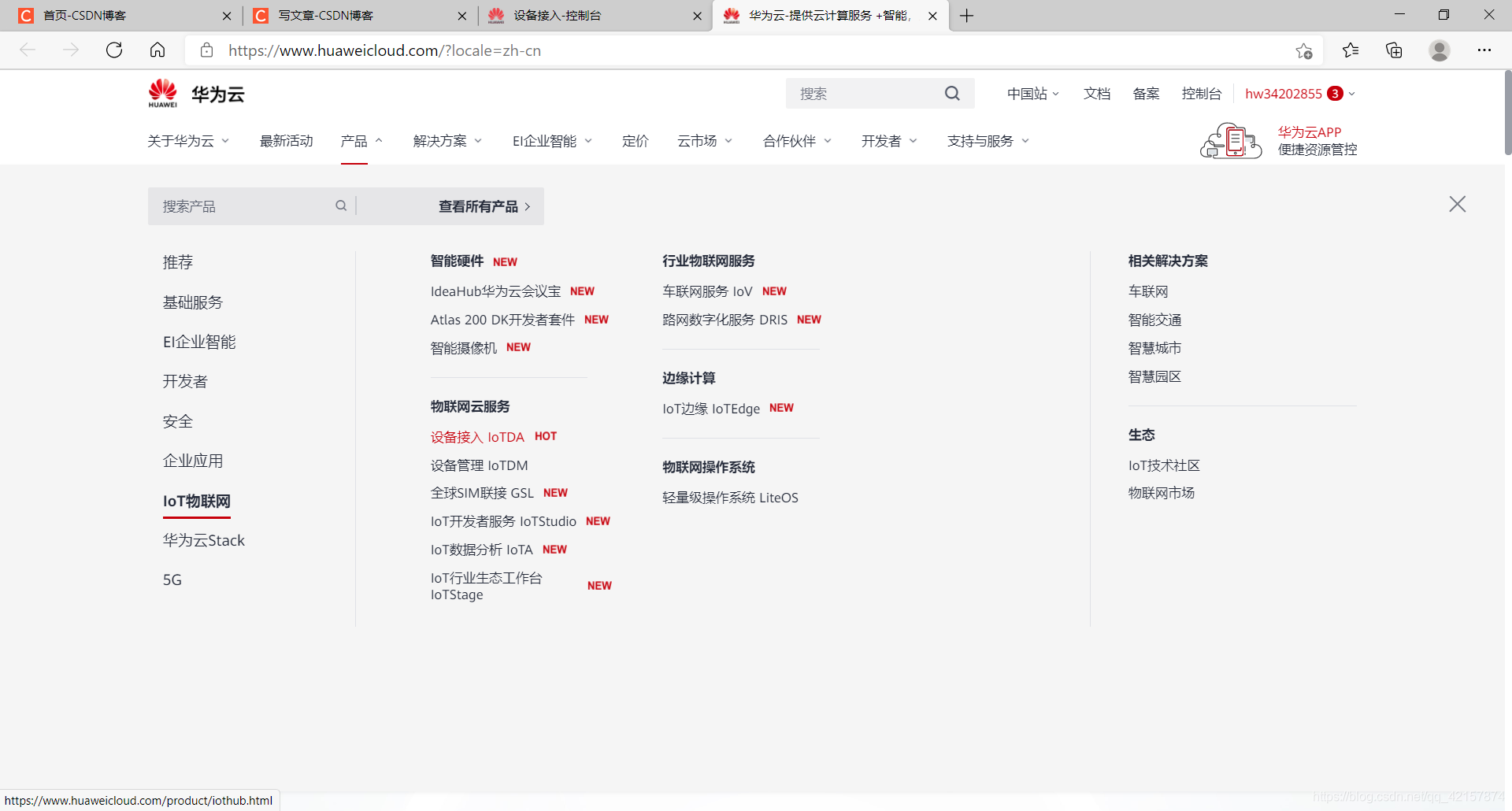Select 企业应用 category
The height and width of the screenshot is (811, 1512).
(x=193, y=461)
